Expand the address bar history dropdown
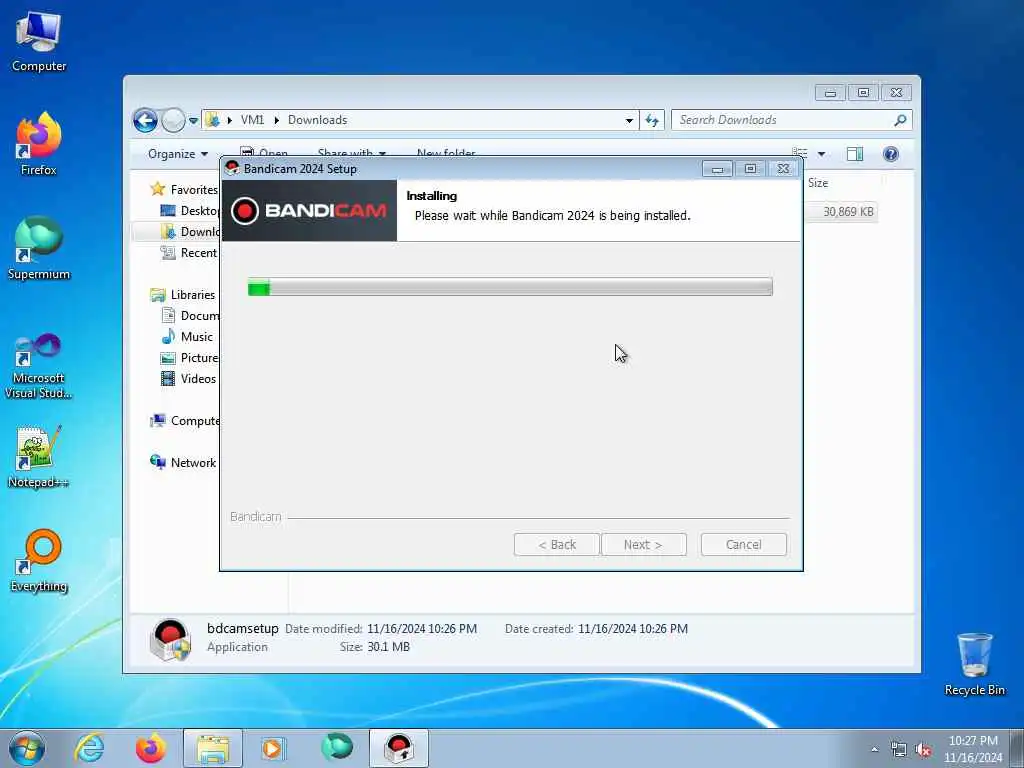 click(629, 120)
